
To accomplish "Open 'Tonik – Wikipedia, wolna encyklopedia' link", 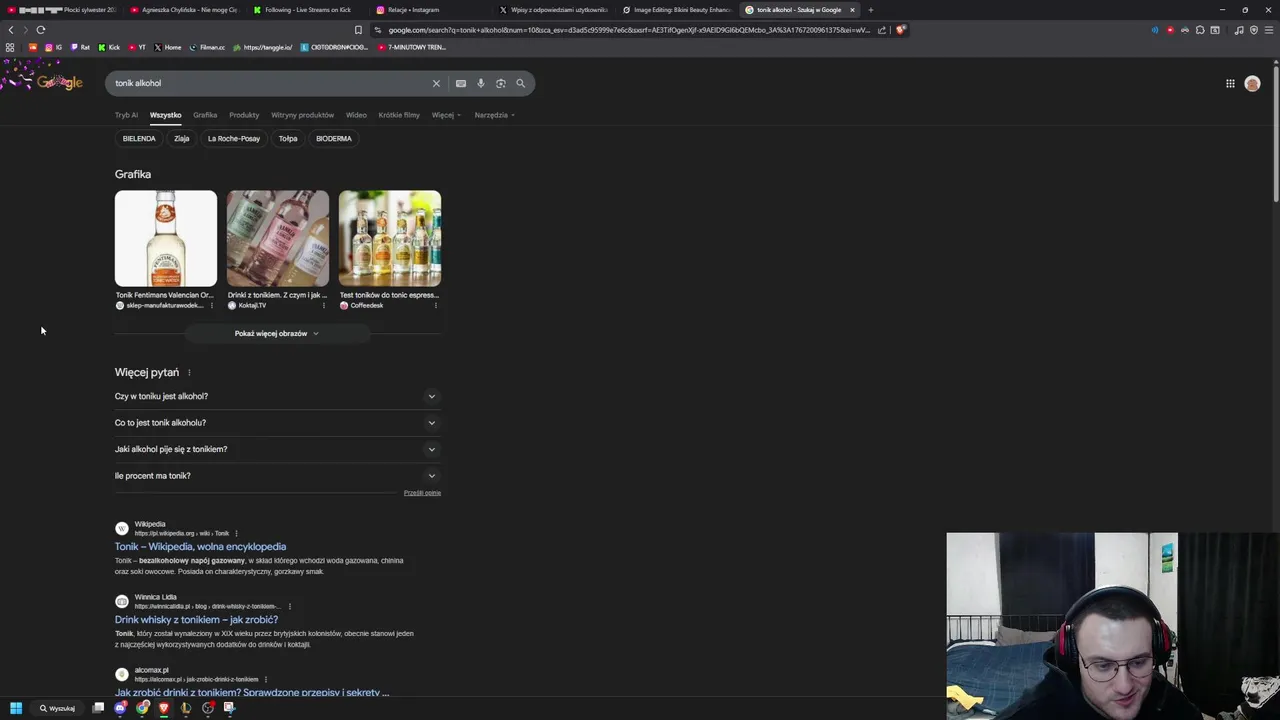I will [200, 547].
